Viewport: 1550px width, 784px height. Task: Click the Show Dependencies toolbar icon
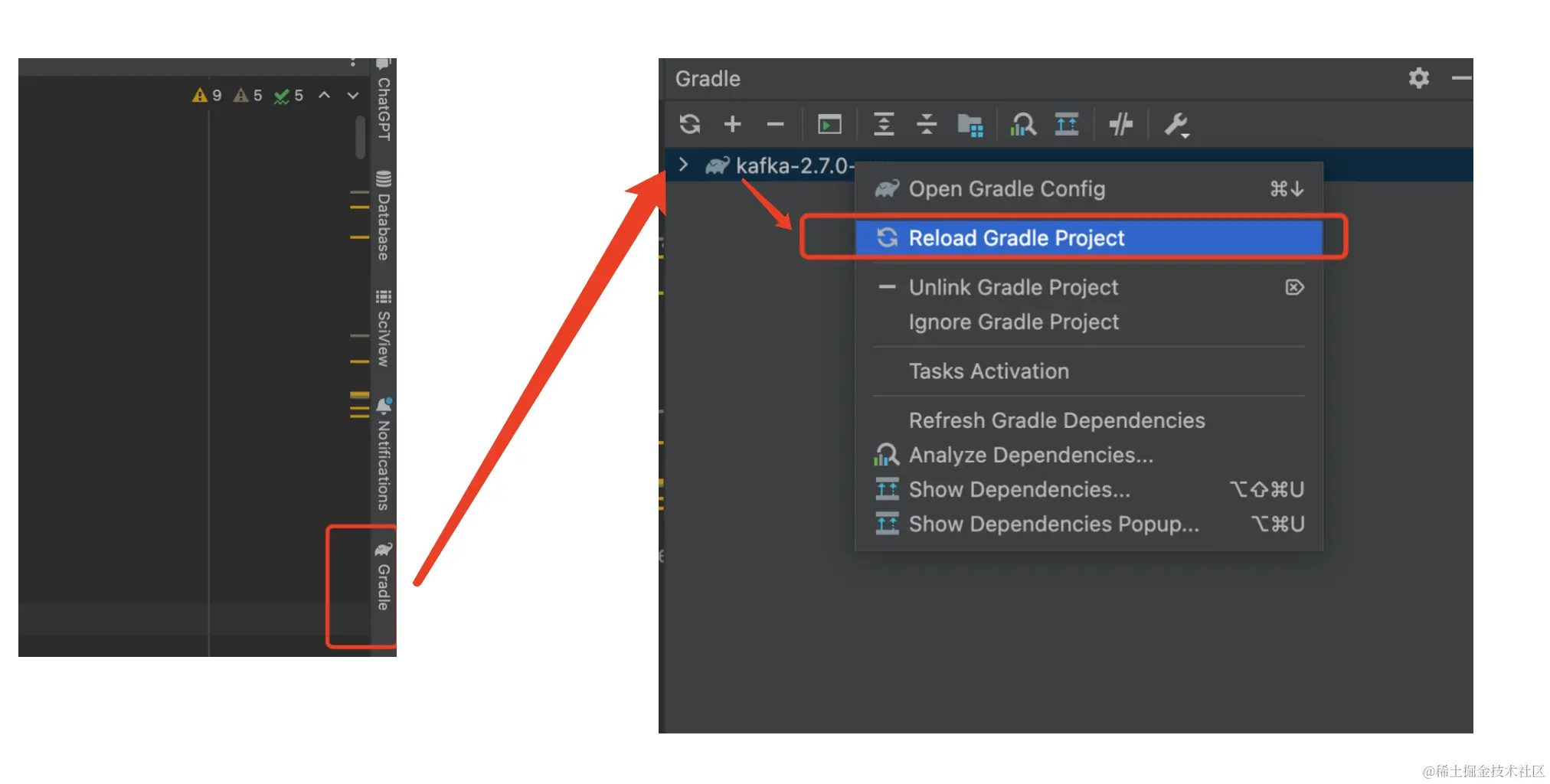[1067, 124]
